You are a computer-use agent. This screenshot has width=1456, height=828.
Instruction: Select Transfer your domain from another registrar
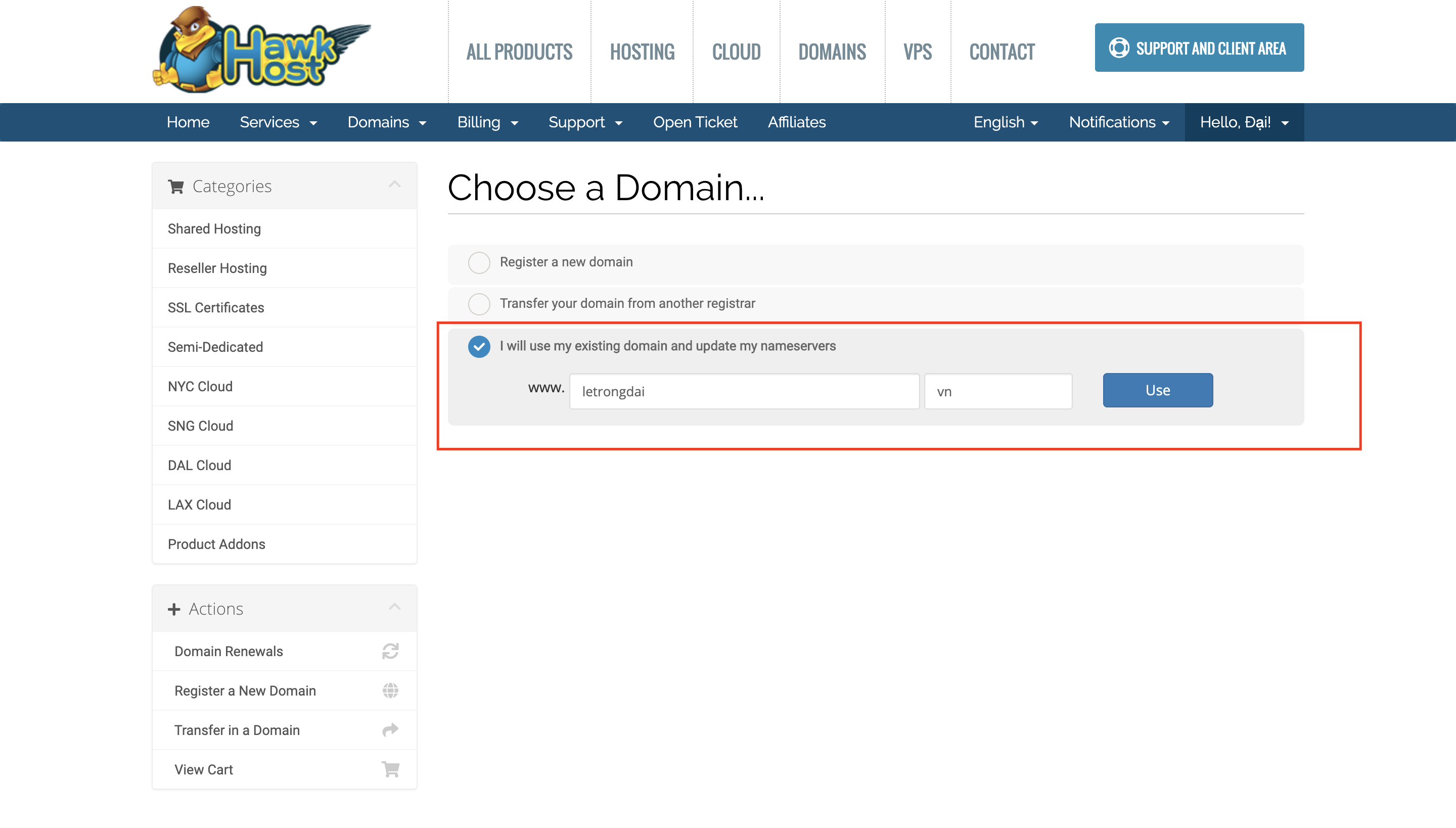(479, 303)
